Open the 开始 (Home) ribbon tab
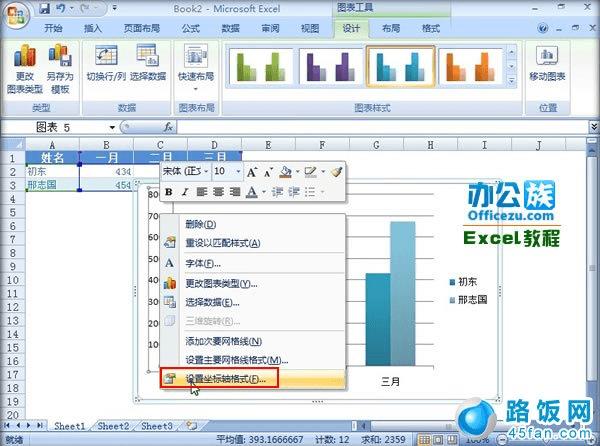The height and width of the screenshot is (446, 600). [53, 28]
